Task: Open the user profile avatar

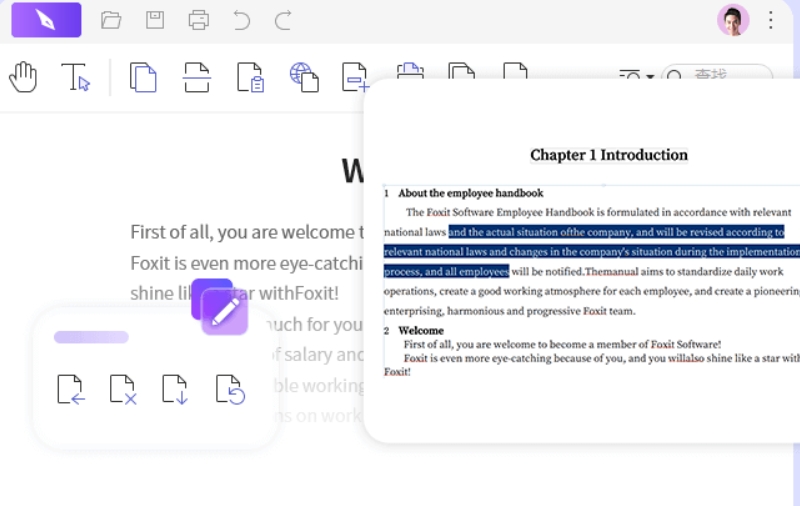Action: (x=733, y=20)
